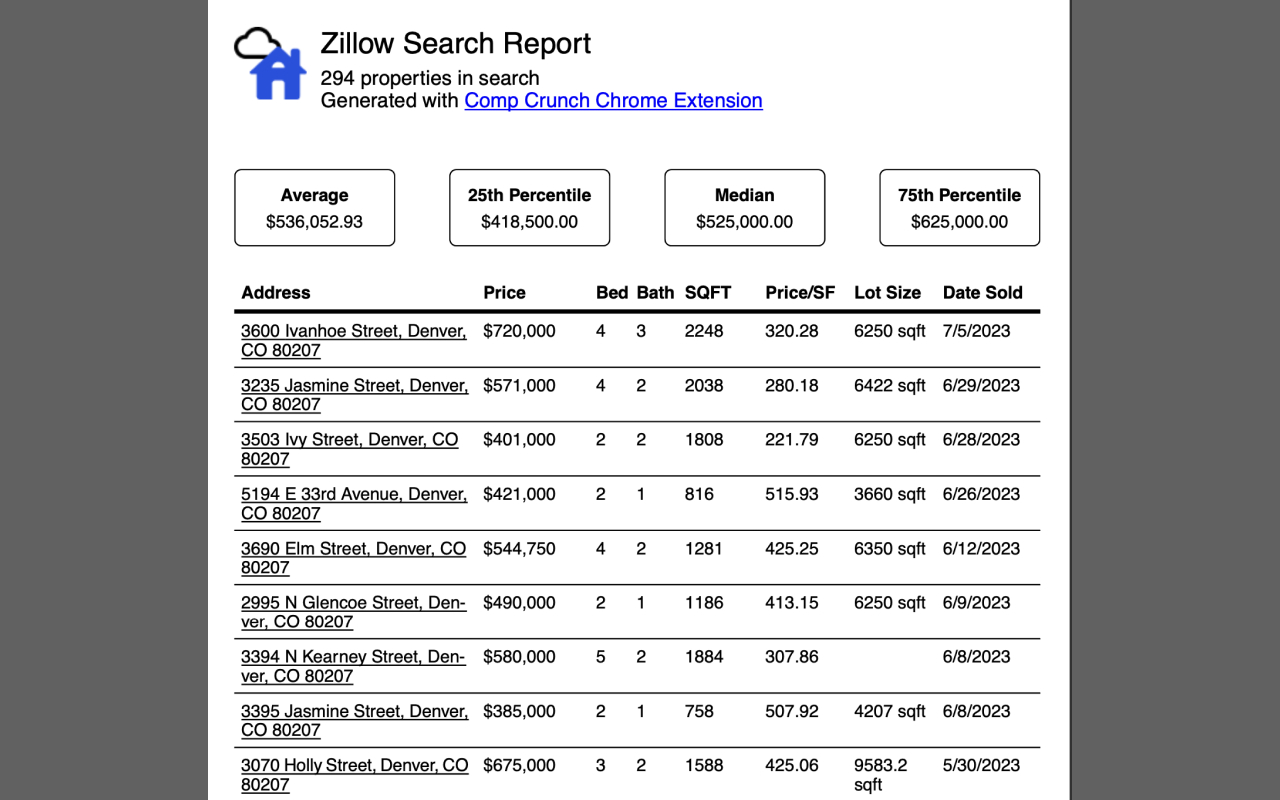Click the 4207 sqft lot size
The height and width of the screenshot is (800, 1280).
[890, 711]
